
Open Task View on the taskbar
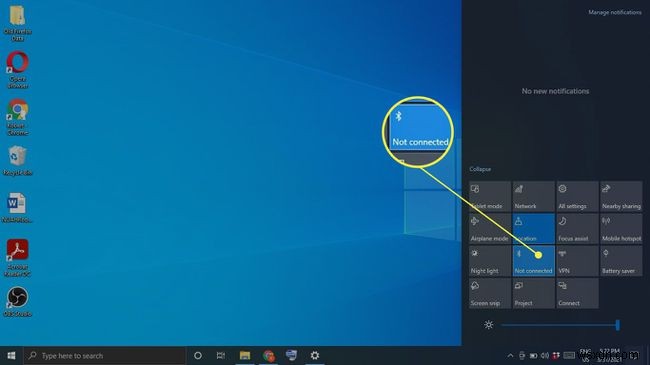click(x=221, y=355)
